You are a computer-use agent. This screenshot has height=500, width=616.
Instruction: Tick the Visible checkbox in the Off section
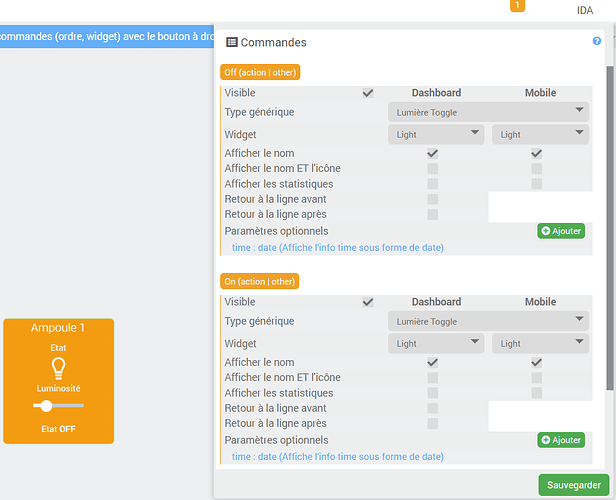pos(368,93)
